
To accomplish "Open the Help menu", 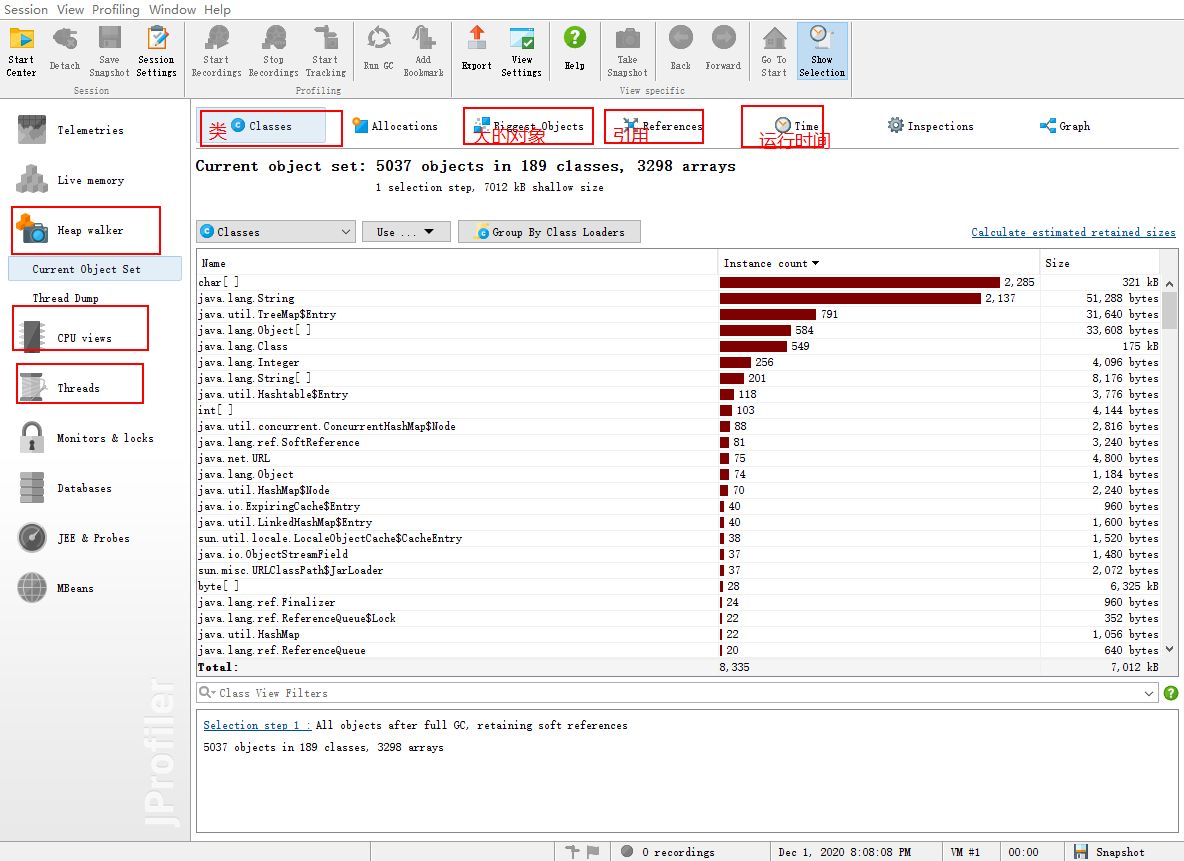I will coord(217,10).
